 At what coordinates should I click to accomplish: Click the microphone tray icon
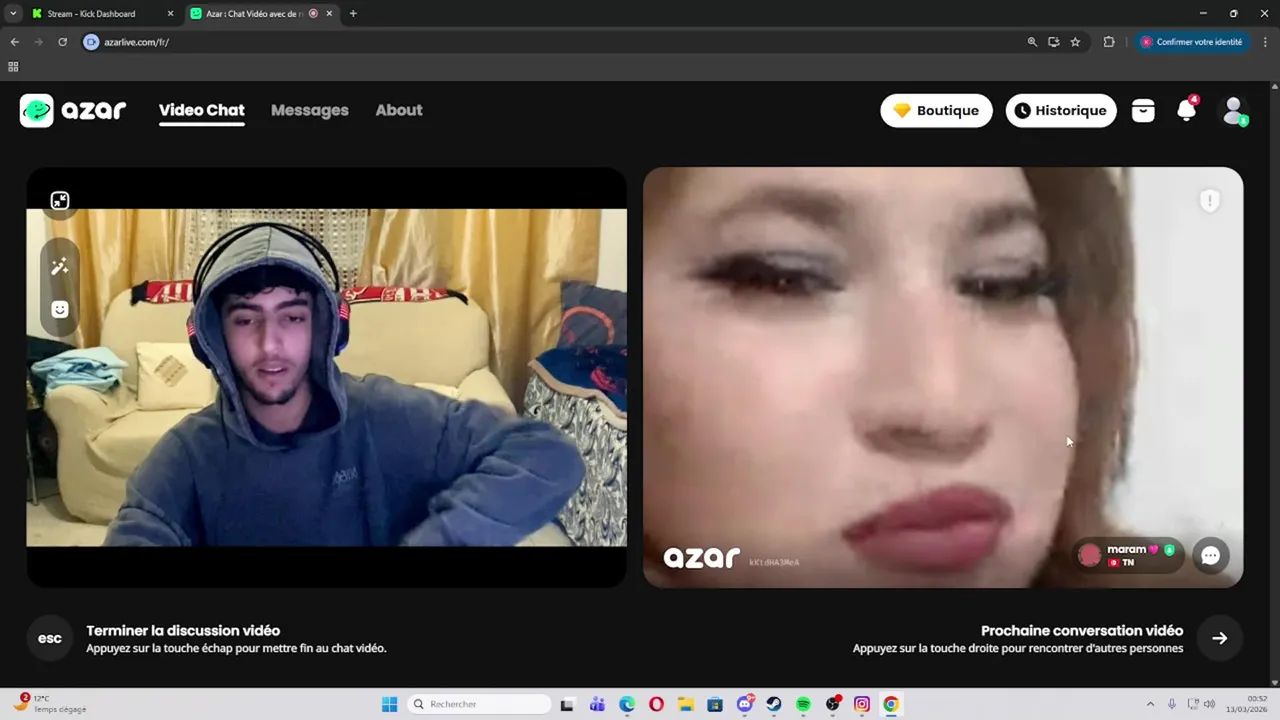(x=1172, y=704)
